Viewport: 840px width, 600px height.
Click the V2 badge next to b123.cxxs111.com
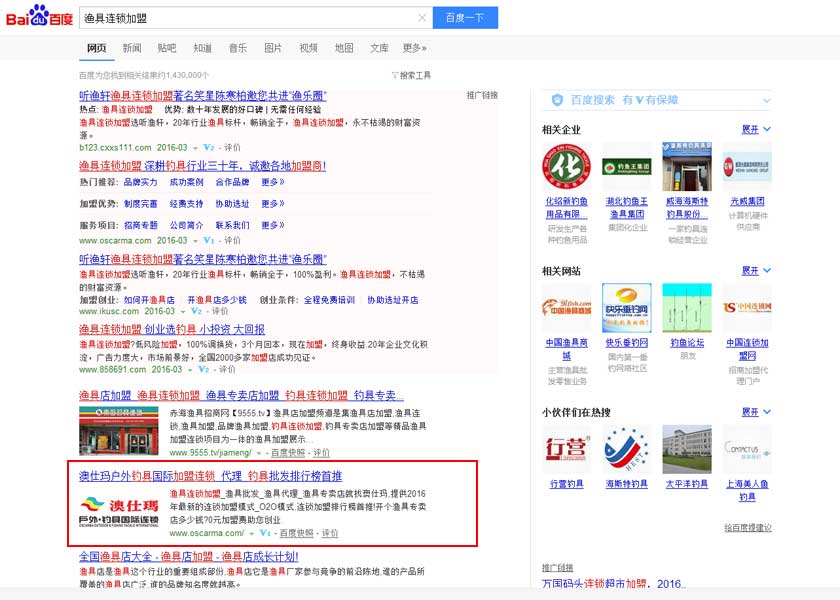coord(209,147)
